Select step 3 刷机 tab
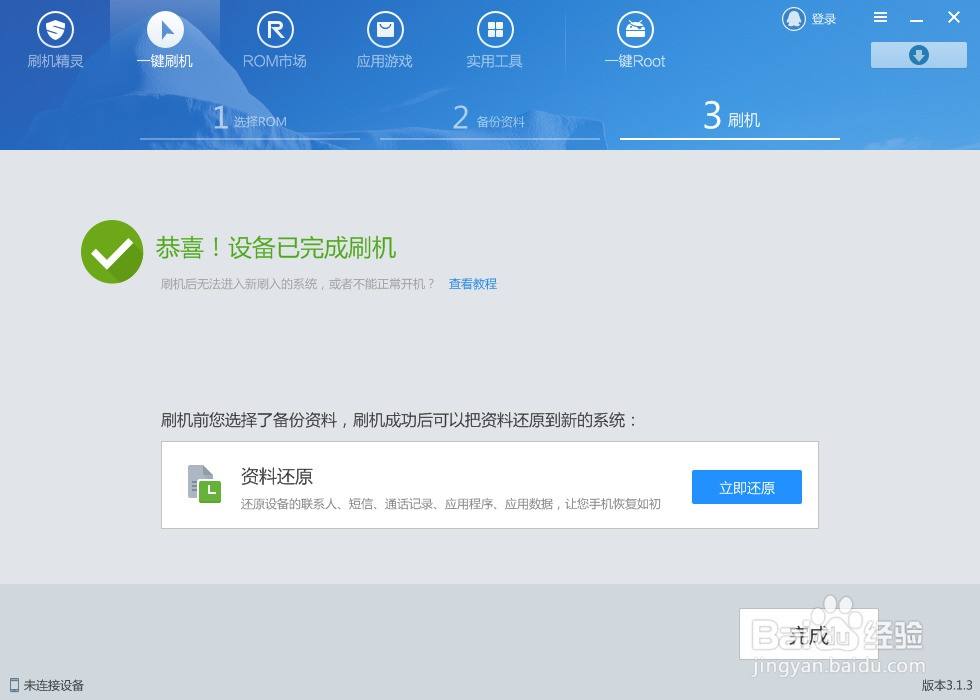The height and width of the screenshot is (700, 980). click(731, 119)
